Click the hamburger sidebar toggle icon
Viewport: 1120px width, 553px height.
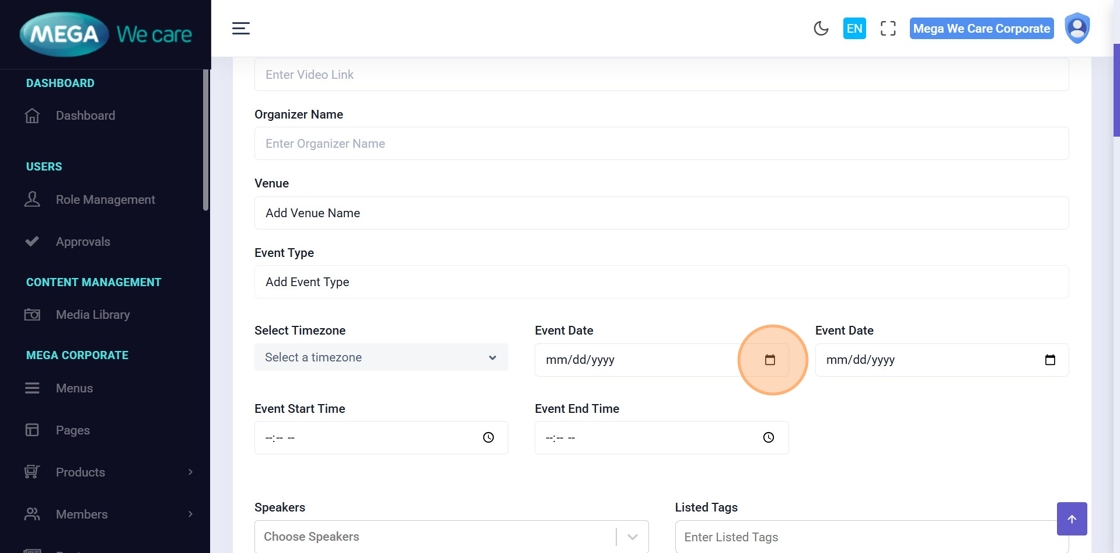(x=241, y=28)
